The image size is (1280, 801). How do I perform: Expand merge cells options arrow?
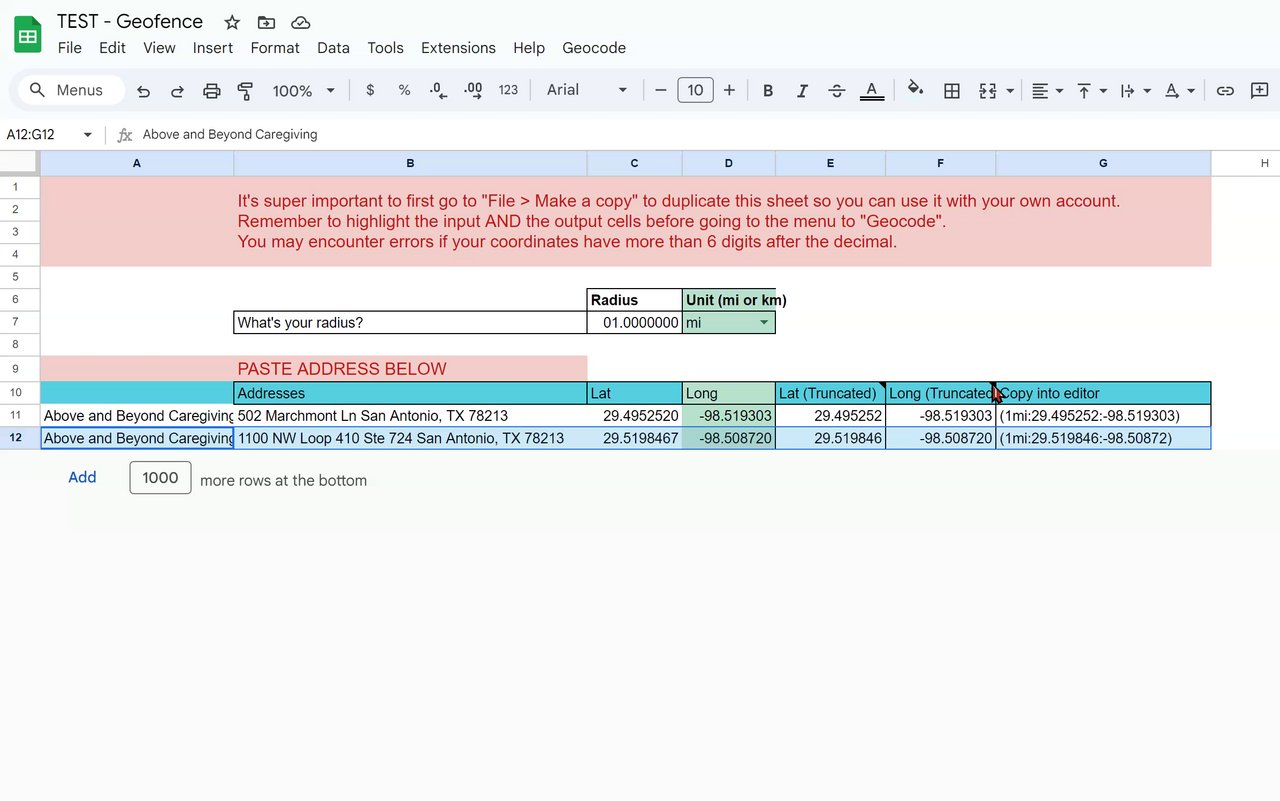click(1010, 91)
